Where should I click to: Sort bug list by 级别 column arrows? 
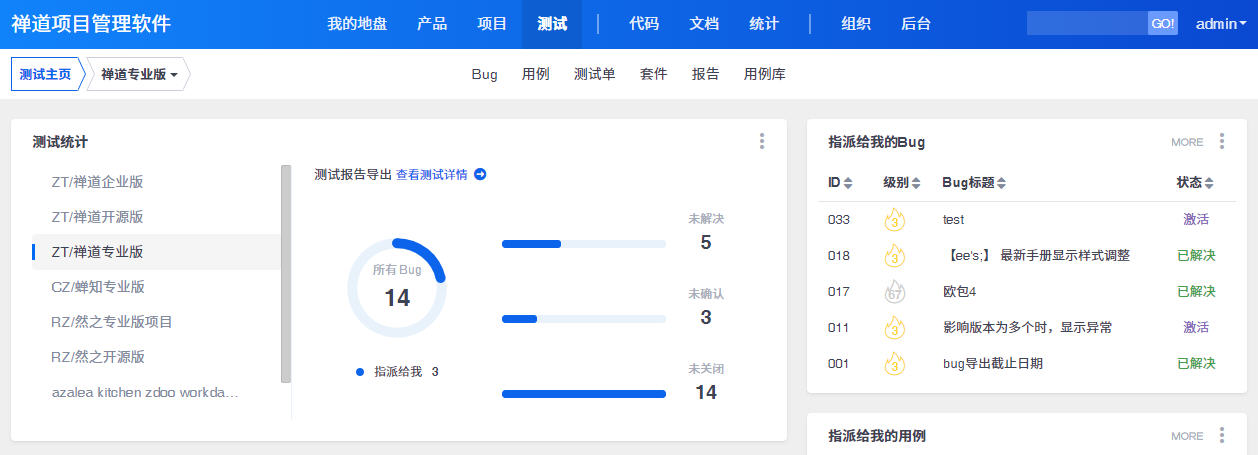point(915,183)
